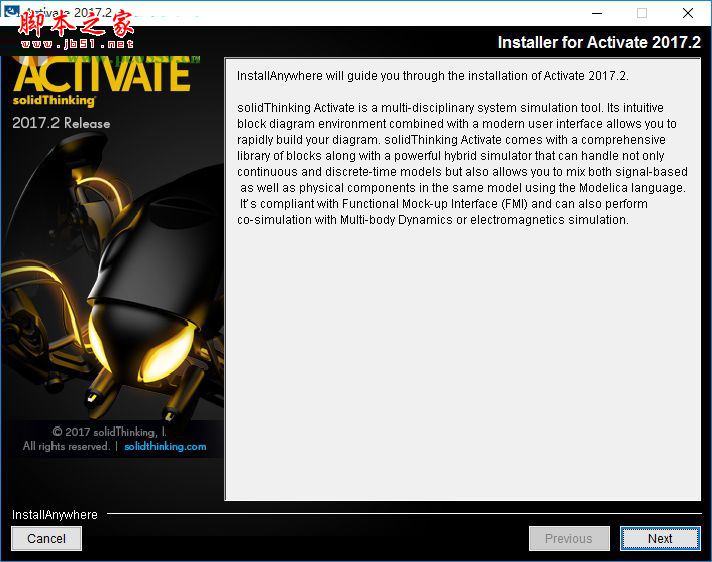Click the 'All rights reserved.' text
The height and width of the screenshot is (562, 712).
[x=66, y=446]
